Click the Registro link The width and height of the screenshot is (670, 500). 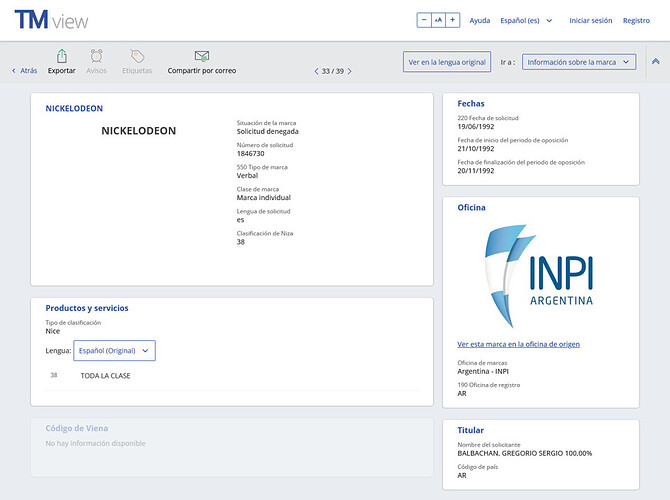coord(636,20)
